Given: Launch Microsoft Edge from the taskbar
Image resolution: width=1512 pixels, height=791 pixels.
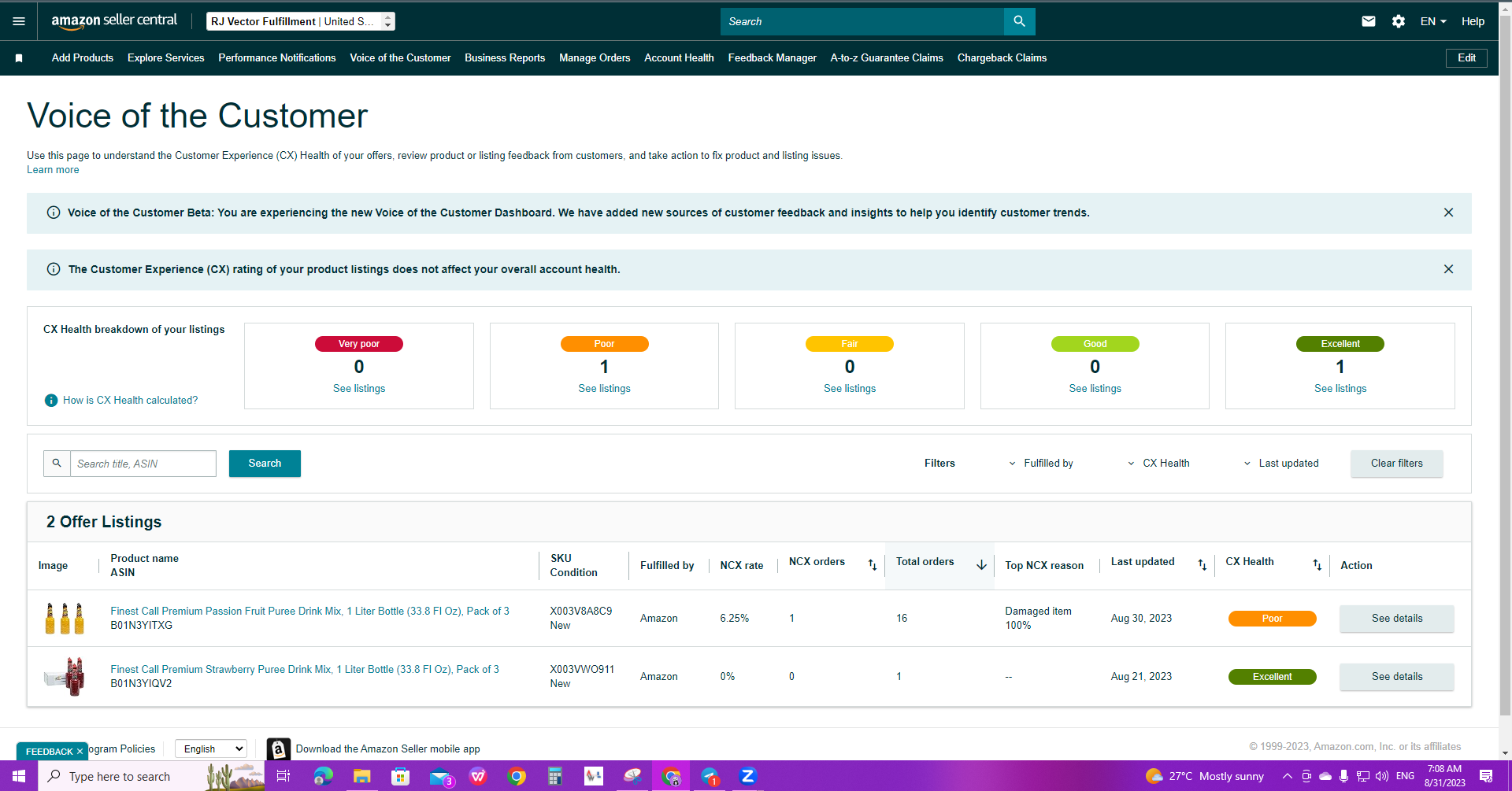Looking at the screenshot, I should 323,776.
